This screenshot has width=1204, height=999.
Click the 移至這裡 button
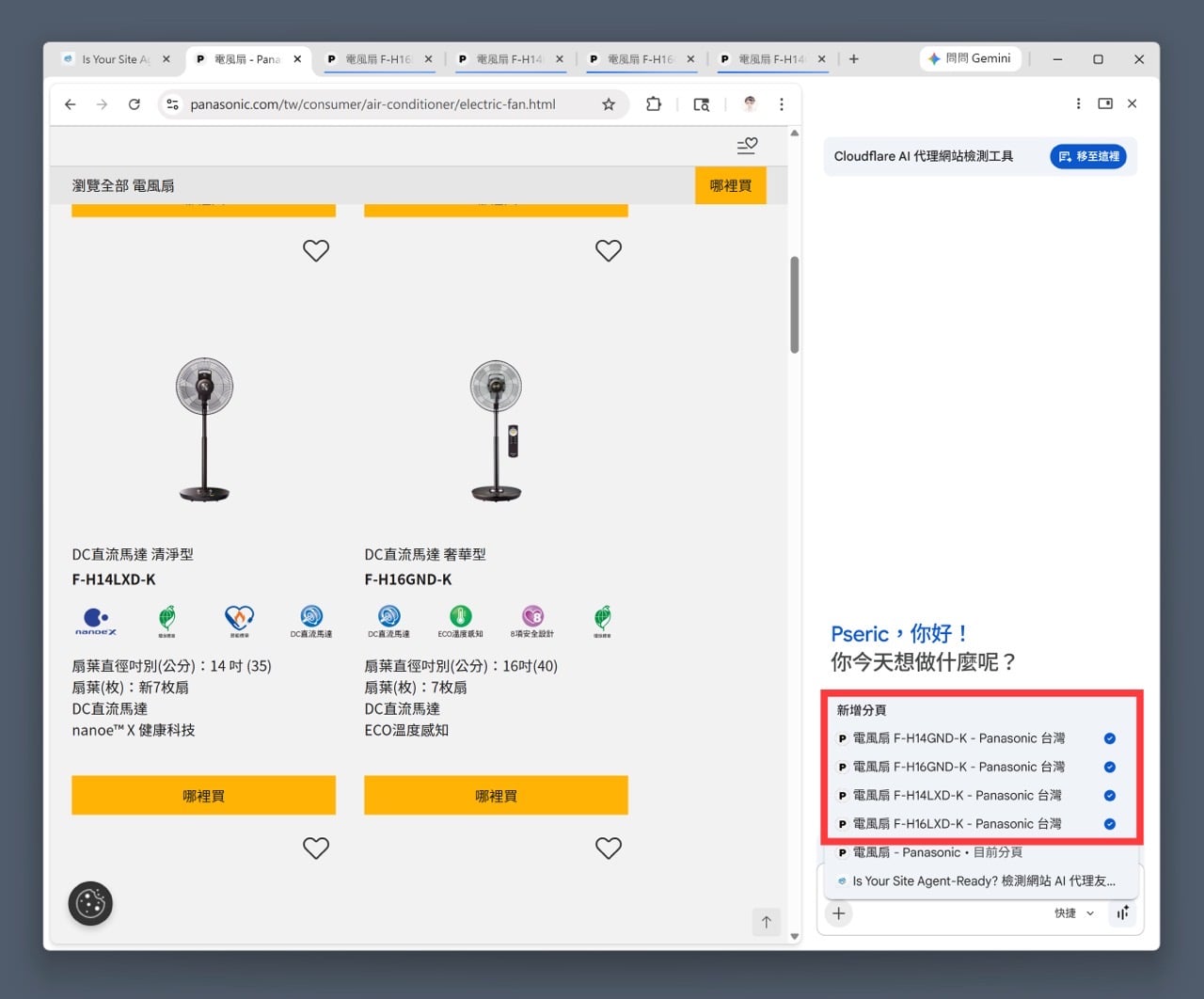(x=1088, y=156)
